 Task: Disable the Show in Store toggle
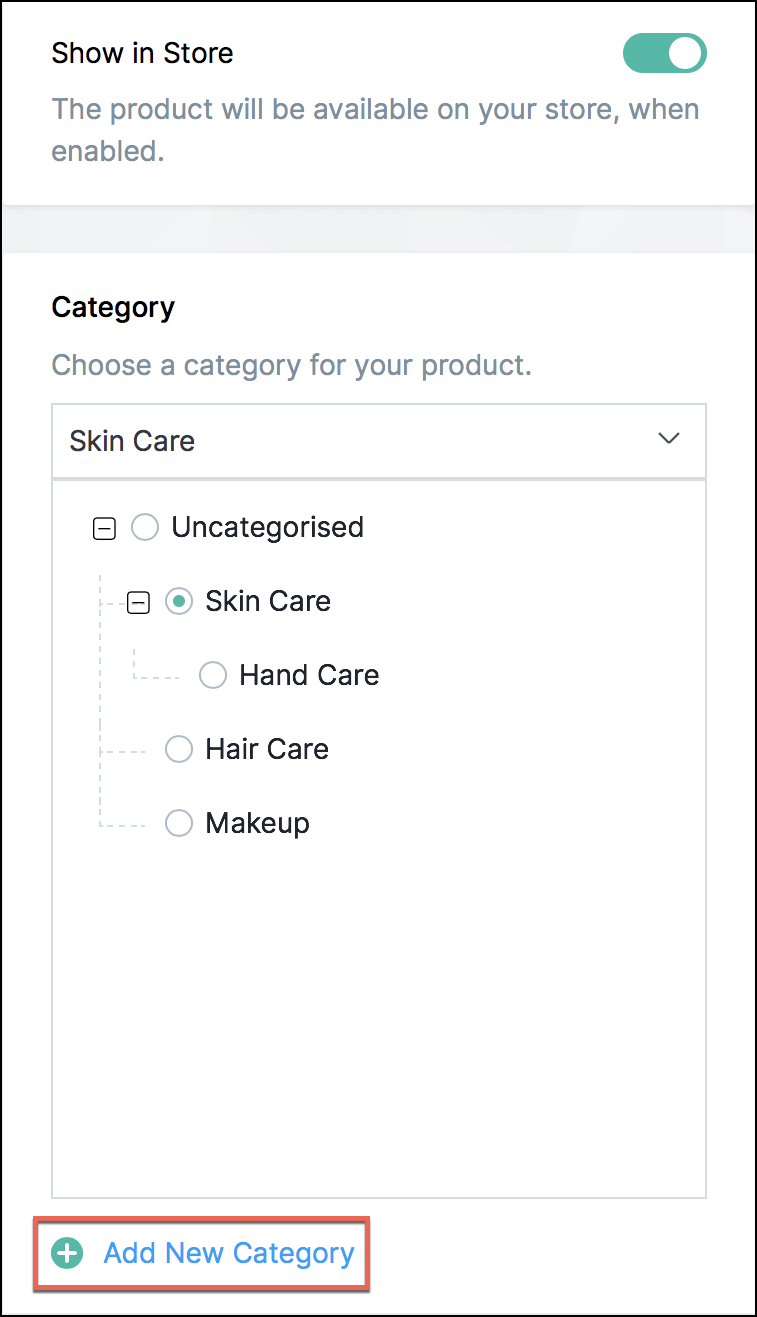point(664,53)
